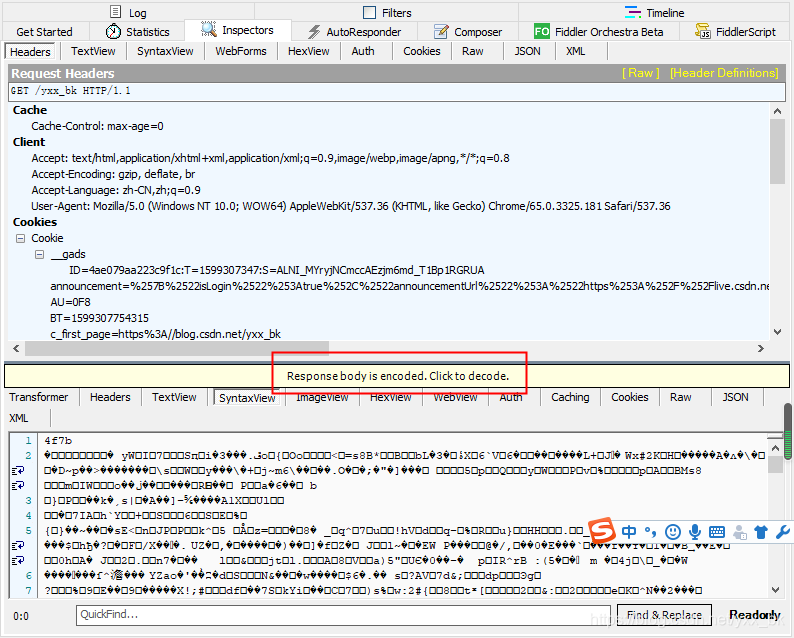Image resolution: width=794 pixels, height=638 pixels.
Task: Open the Header Definitions link
Action: click(724, 73)
